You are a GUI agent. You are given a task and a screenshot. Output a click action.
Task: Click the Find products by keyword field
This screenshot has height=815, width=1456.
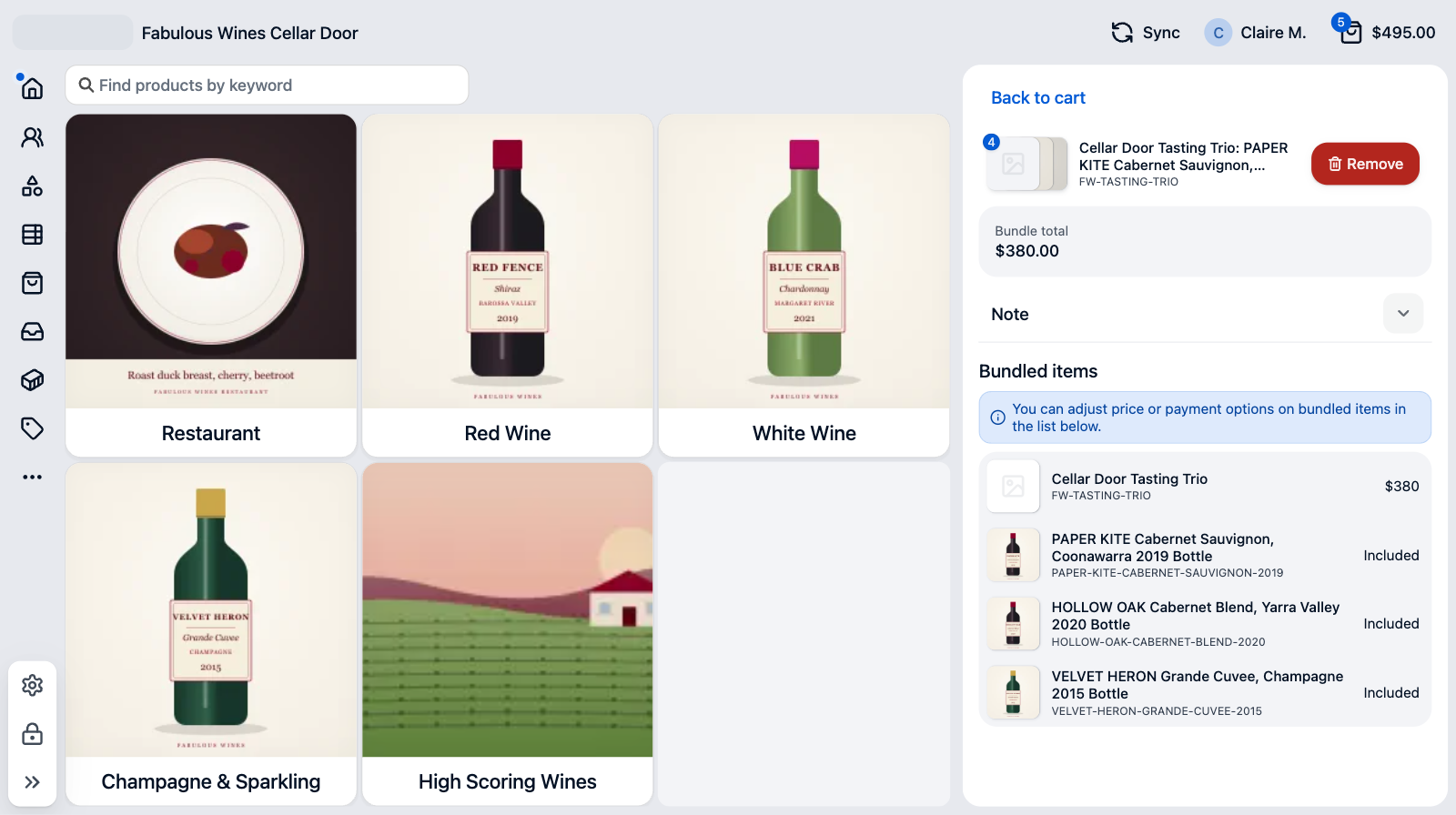[267, 85]
